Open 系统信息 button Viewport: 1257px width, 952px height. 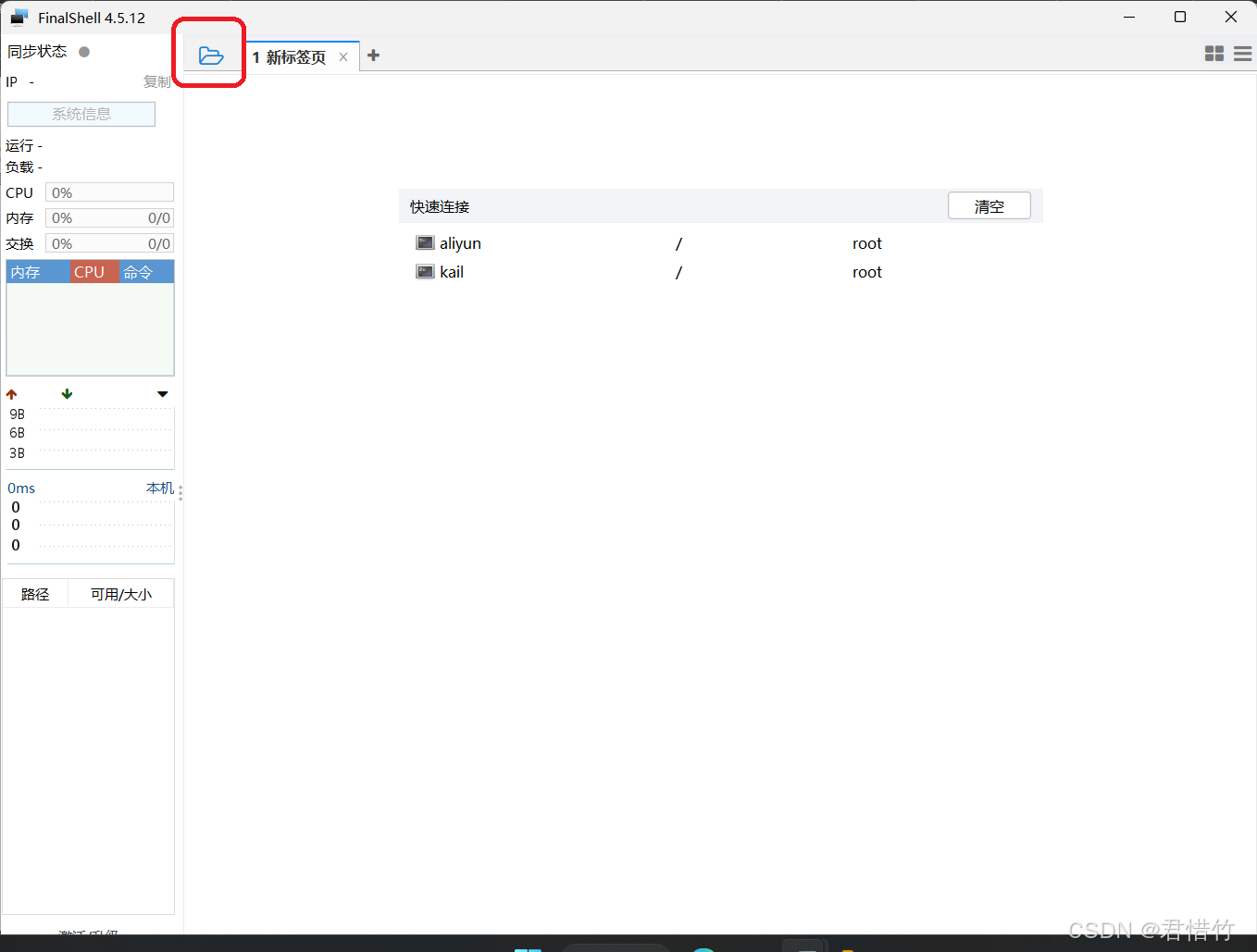pyautogui.click(x=81, y=114)
